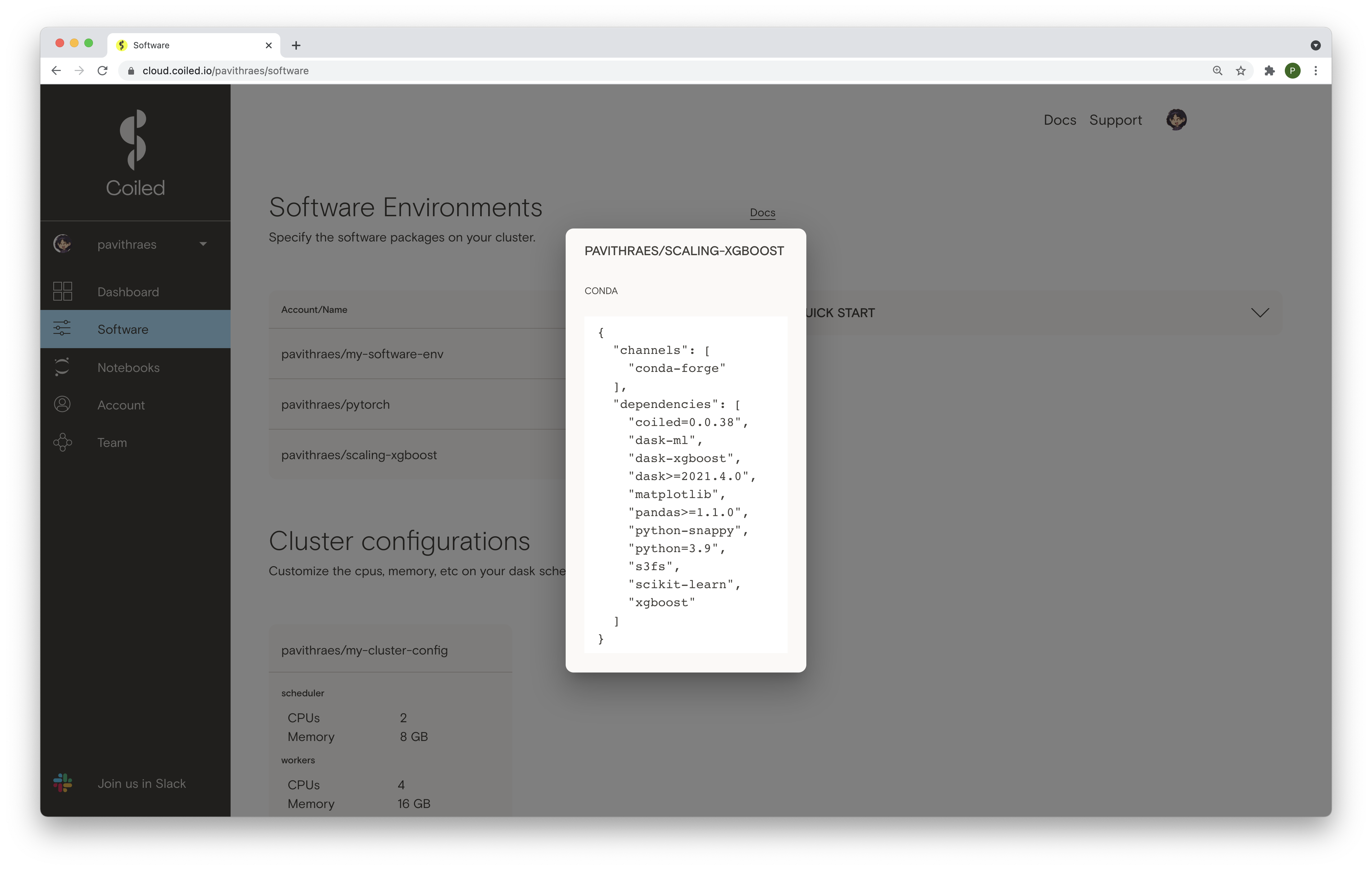The height and width of the screenshot is (870, 1372).
Task: Select the Software menu item in sidebar
Action: [135, 329]
